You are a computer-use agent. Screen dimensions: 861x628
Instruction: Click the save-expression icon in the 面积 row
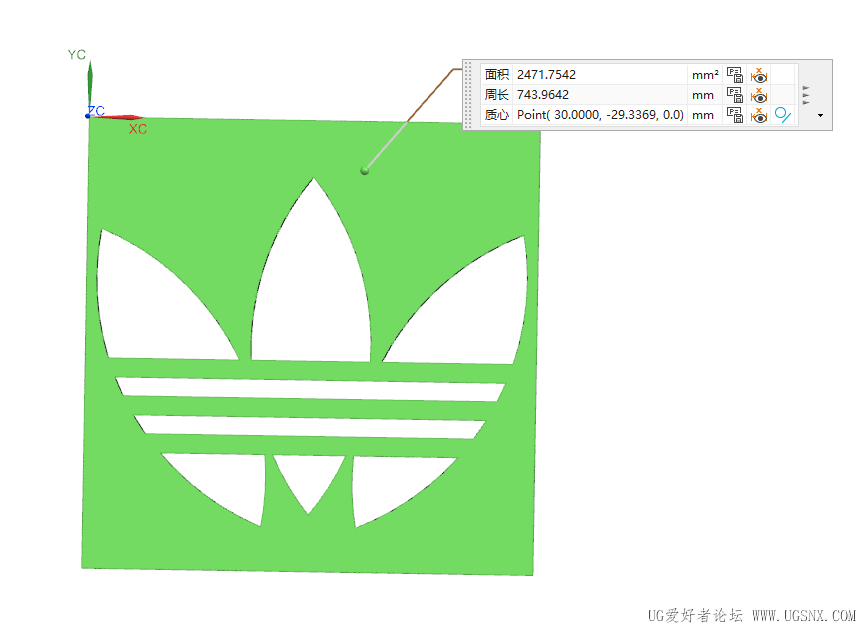click(735, 74)
